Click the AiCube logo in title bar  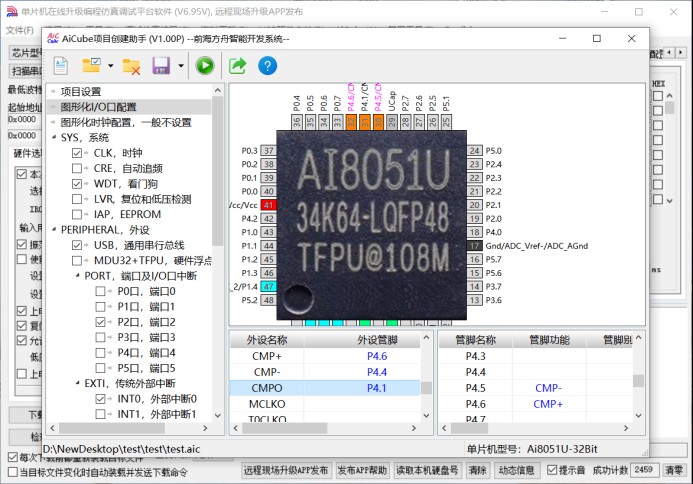[53, 38]
